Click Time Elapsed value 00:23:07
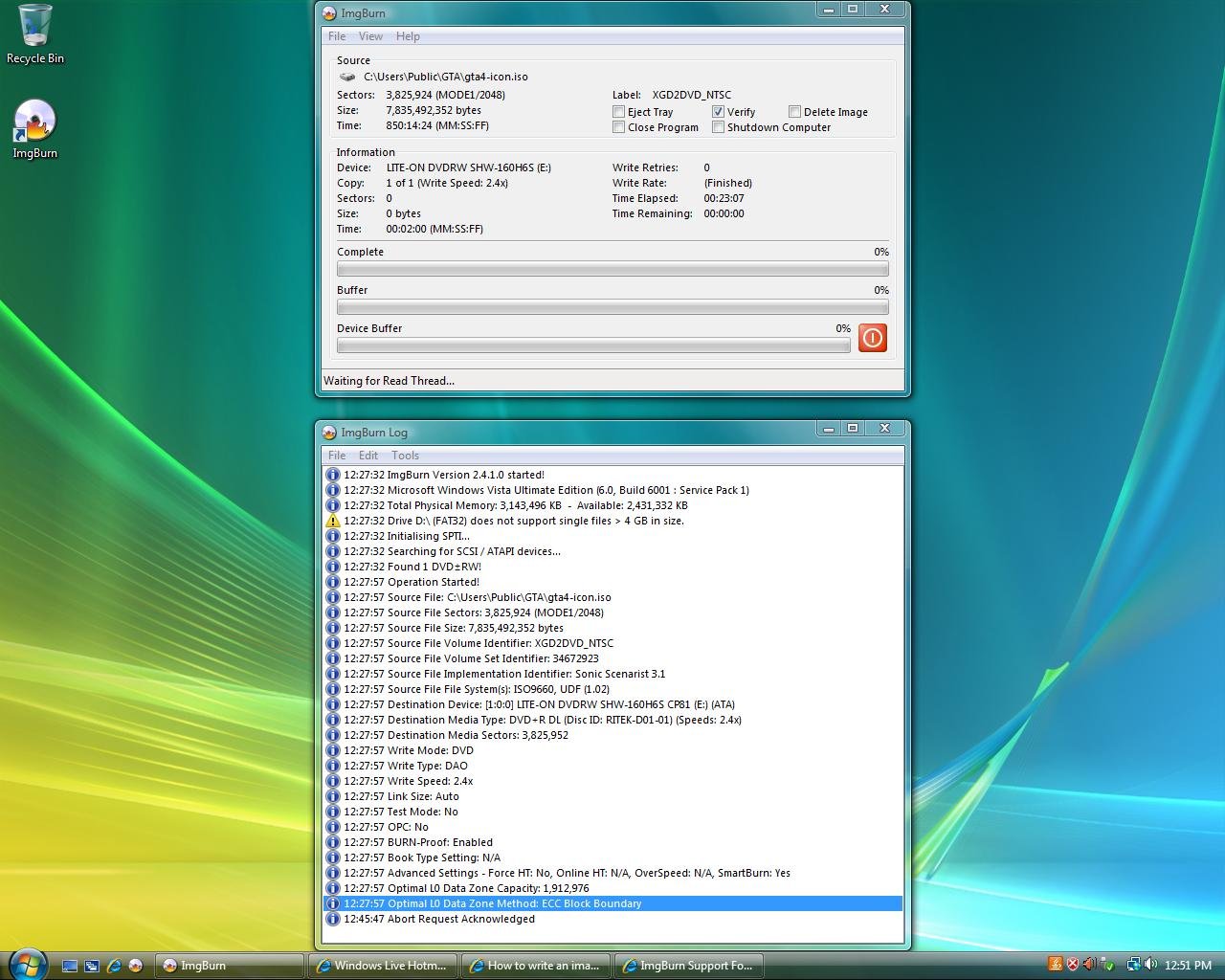1225x980 pixels. click(724, 198)
